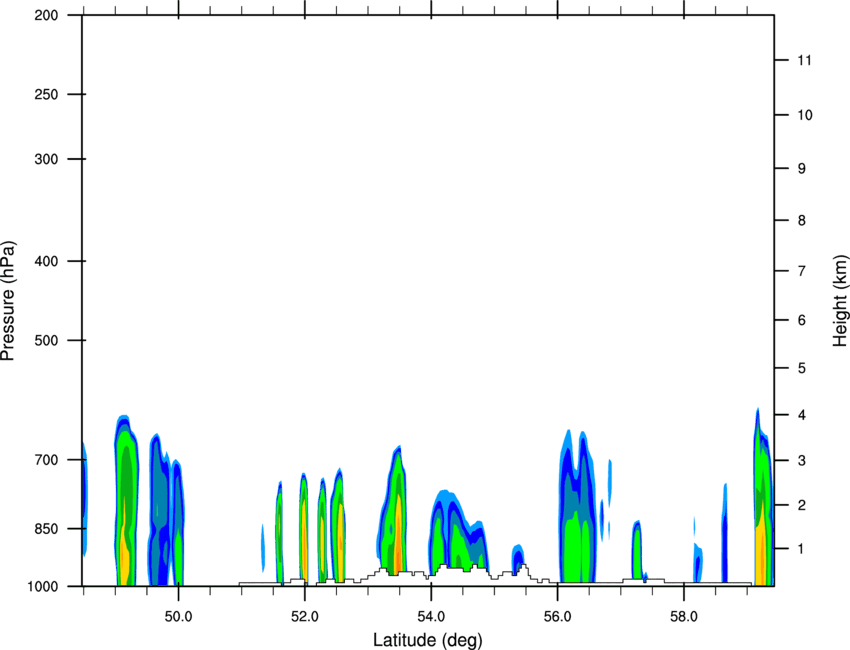
Task: Click latitude tick label 54.0
Action: tap(431, 617)
